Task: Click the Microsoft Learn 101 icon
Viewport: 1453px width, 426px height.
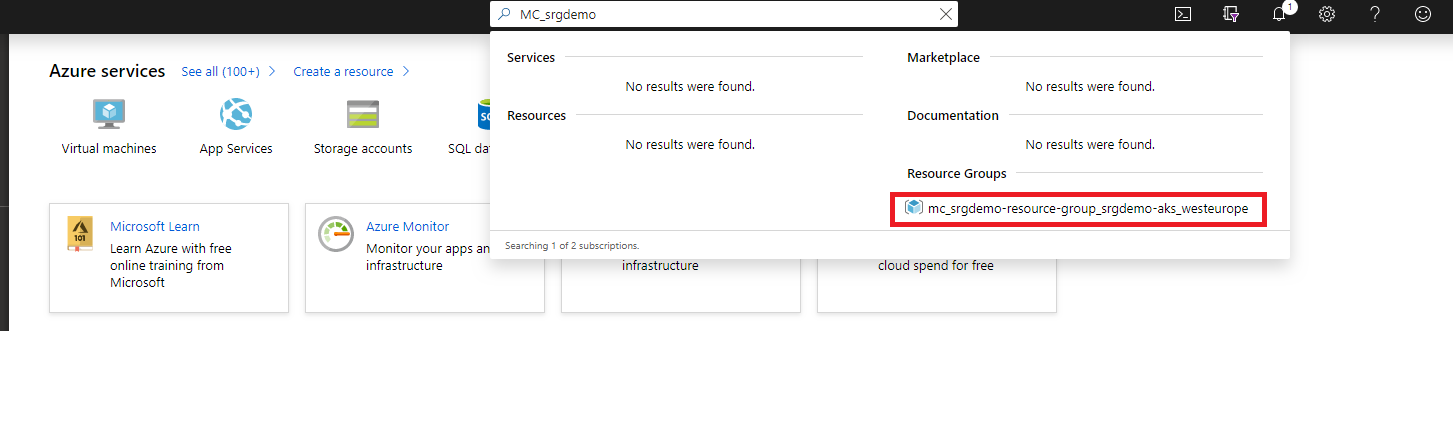Action: pyautogui.click(x=80, y=233)
